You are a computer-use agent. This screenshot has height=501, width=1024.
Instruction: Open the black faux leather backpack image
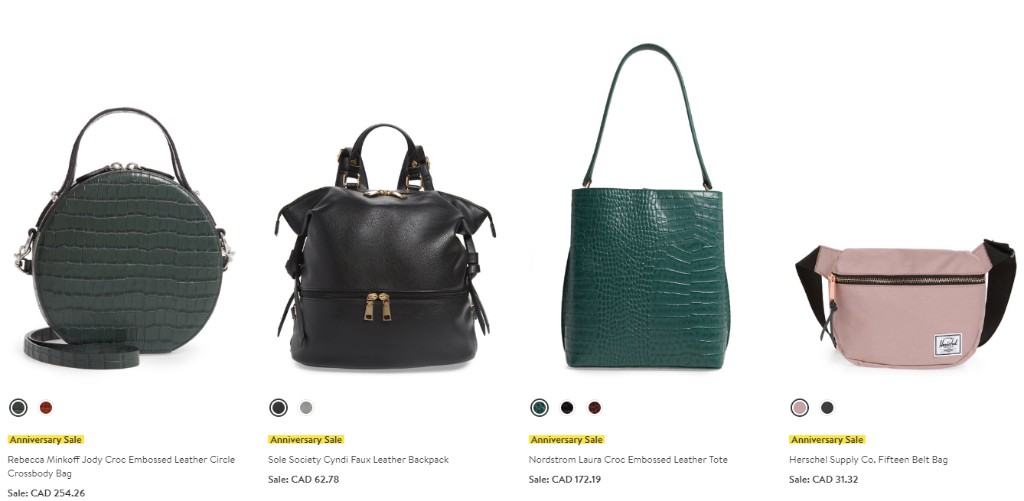click(x=385, y=246)
